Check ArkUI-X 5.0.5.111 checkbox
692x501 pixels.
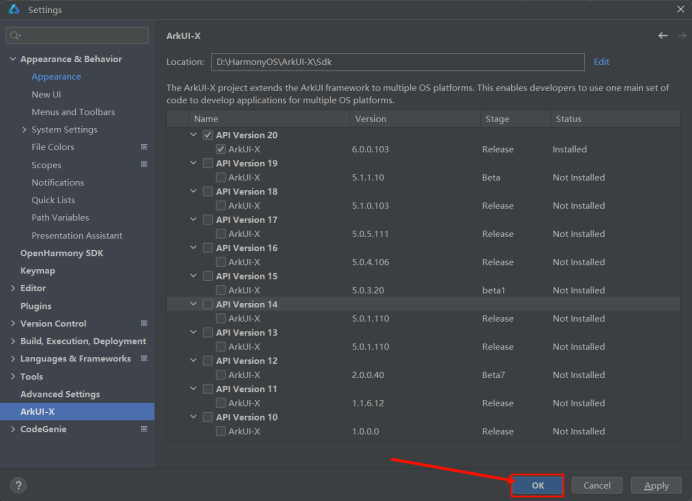(x=221, y=234)
